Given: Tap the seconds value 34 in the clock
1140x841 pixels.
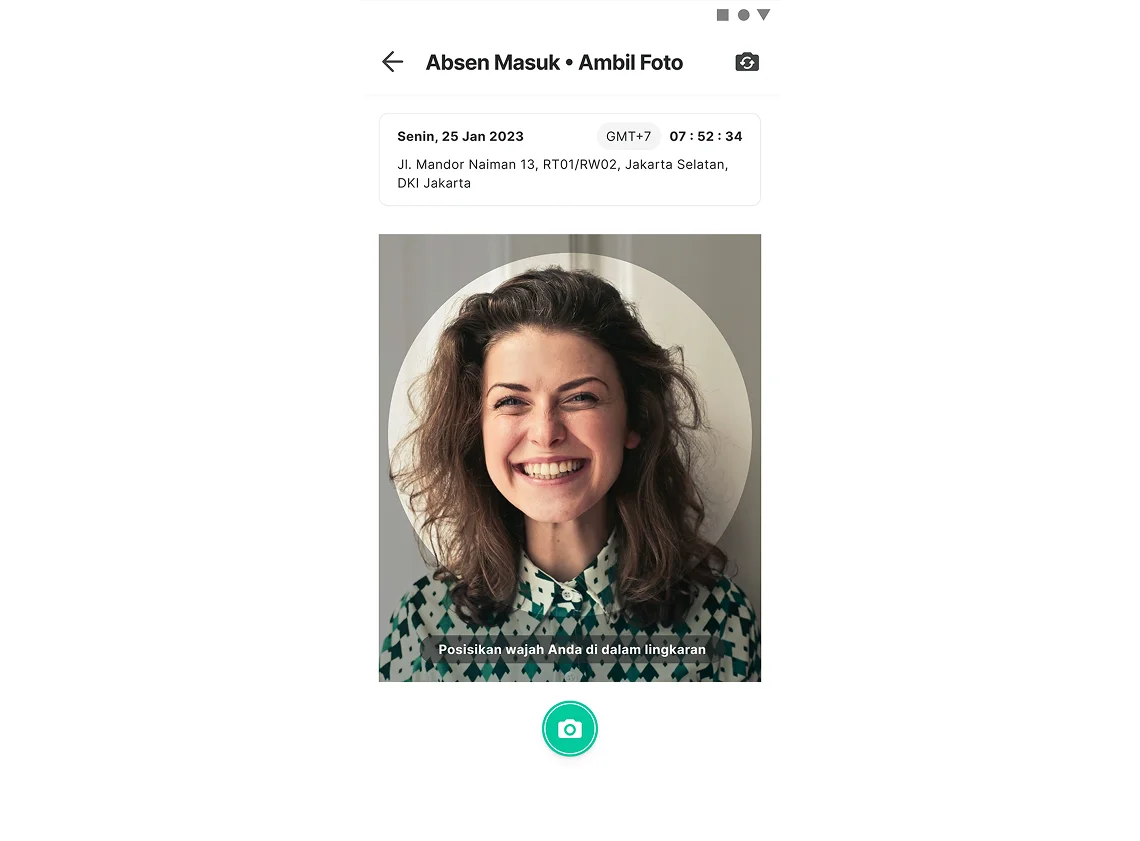Looking at the screenshot, I should [734, 136].
